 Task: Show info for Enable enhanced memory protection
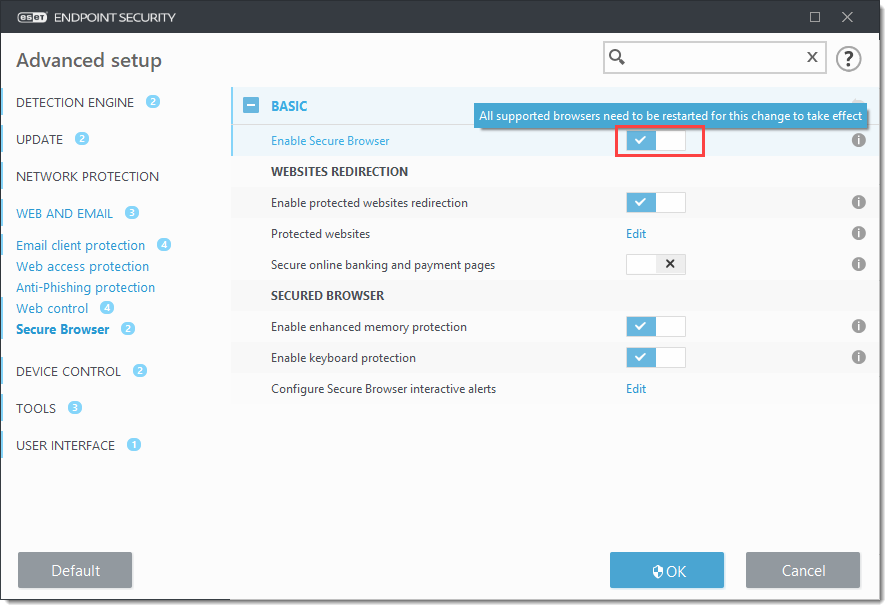(x=859, y=326)
